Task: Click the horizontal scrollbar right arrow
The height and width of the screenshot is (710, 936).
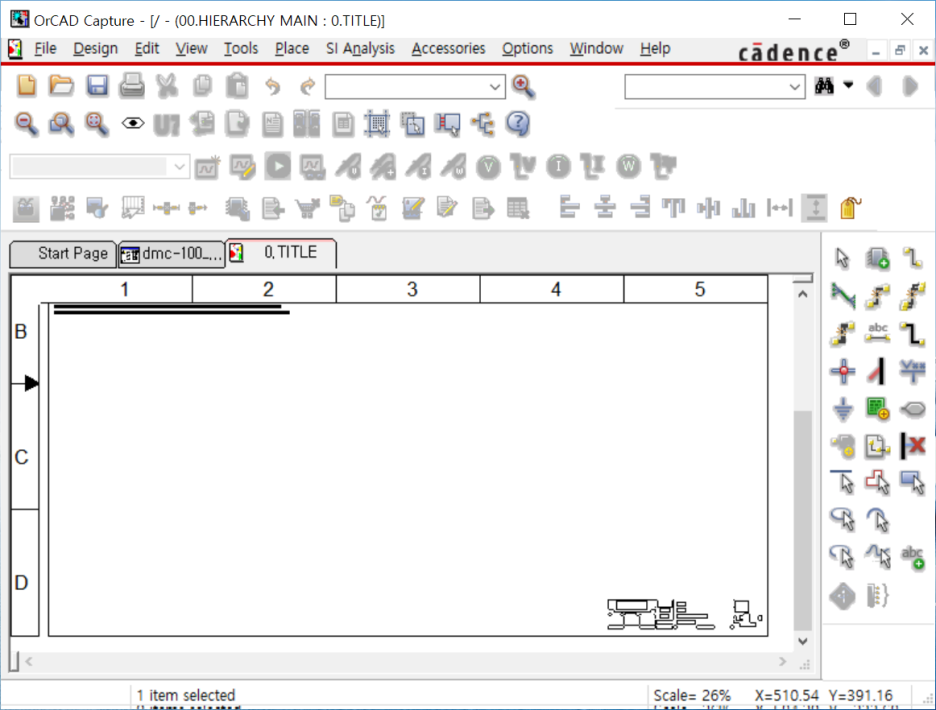Action: (x=783, y=662)
